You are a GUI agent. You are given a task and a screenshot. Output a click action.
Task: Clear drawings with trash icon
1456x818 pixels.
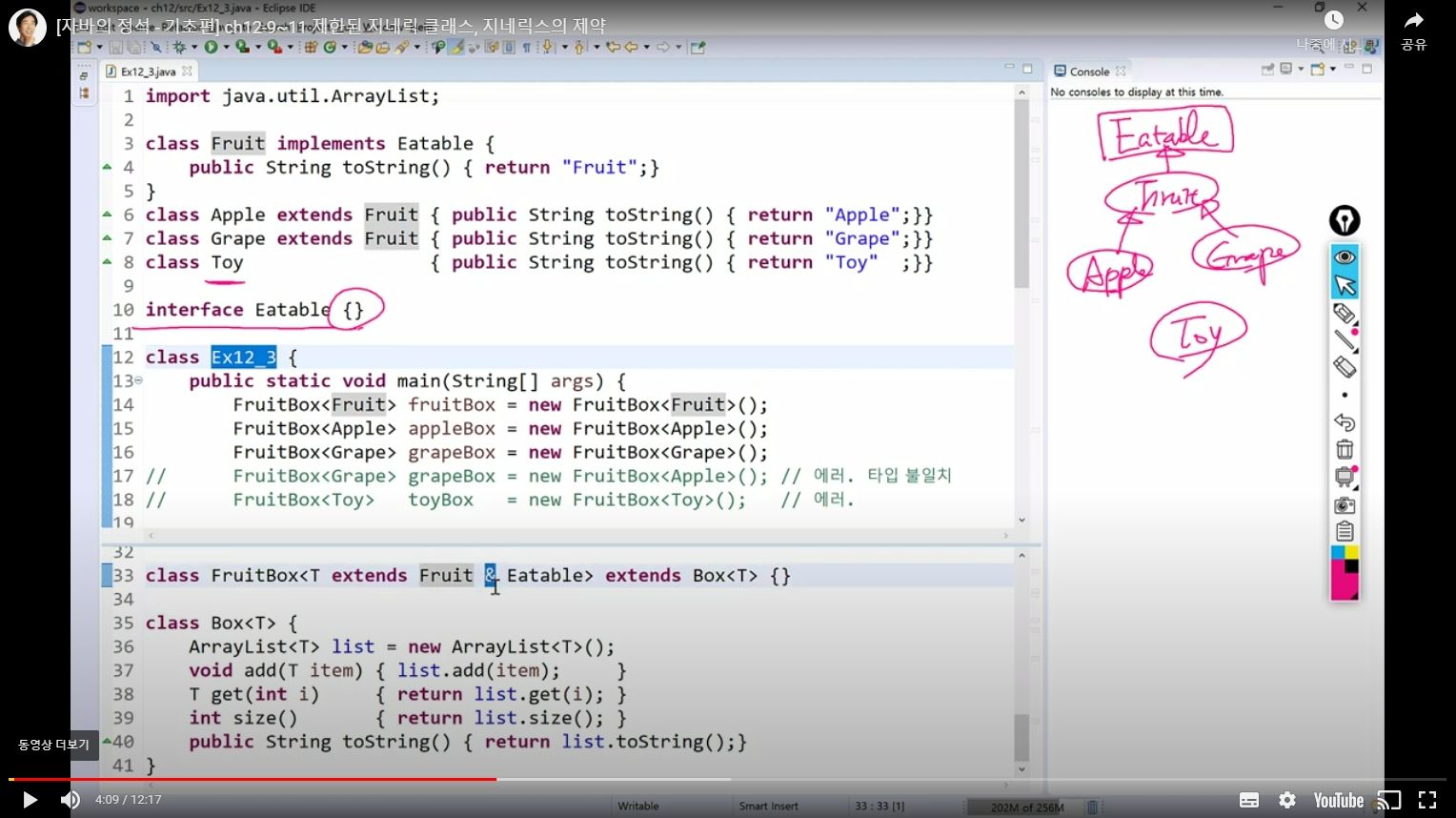1345,449
